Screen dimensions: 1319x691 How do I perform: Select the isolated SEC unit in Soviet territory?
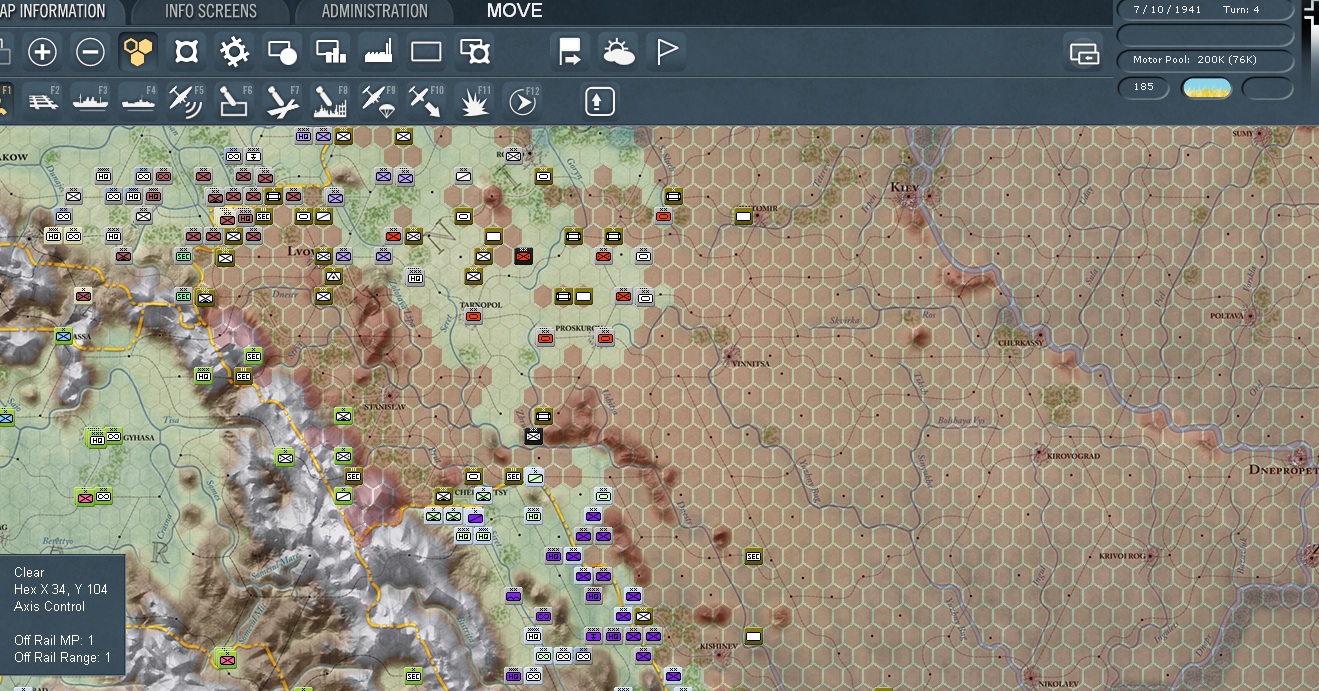pos(753,556)
